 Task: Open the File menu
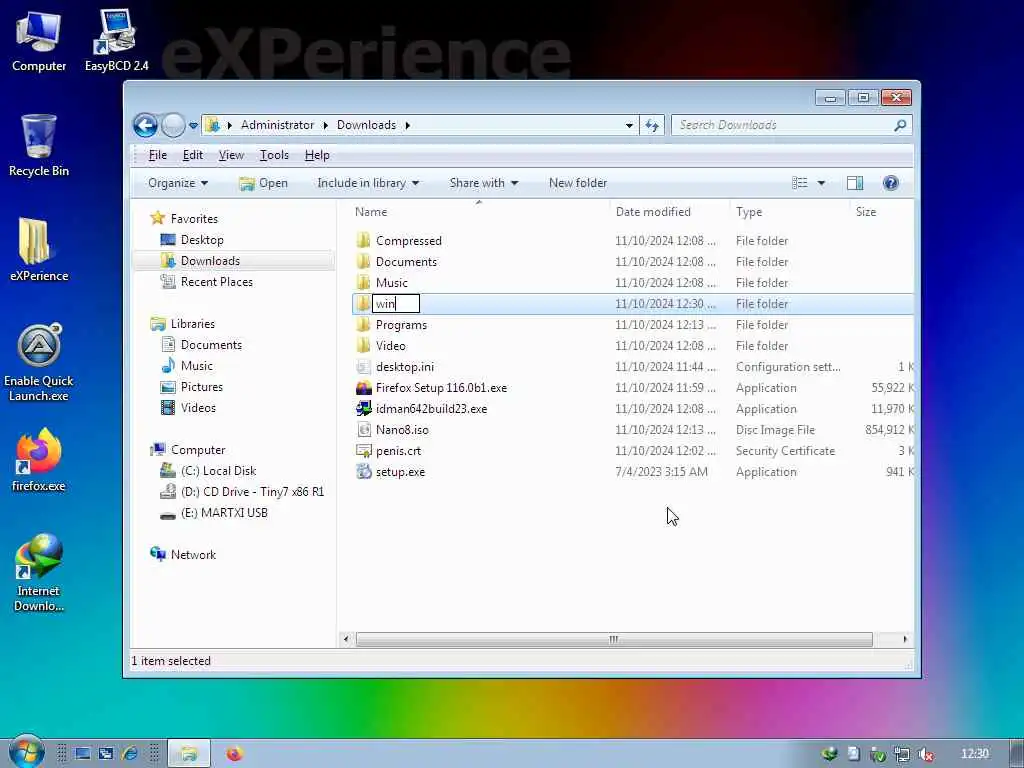(x=157, y=155)
